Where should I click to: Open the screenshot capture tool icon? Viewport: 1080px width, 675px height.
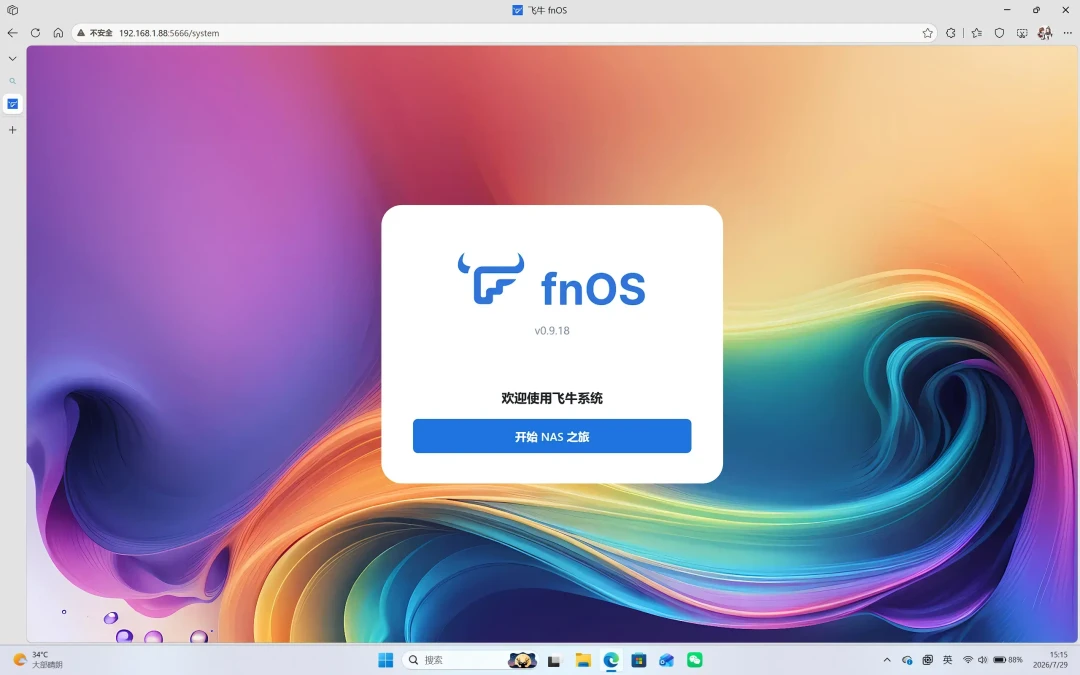point(1022,32)
